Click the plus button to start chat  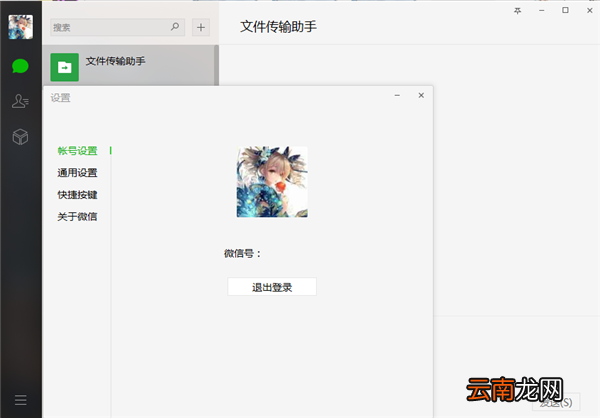pyautogui.click(x=201, y=27)
